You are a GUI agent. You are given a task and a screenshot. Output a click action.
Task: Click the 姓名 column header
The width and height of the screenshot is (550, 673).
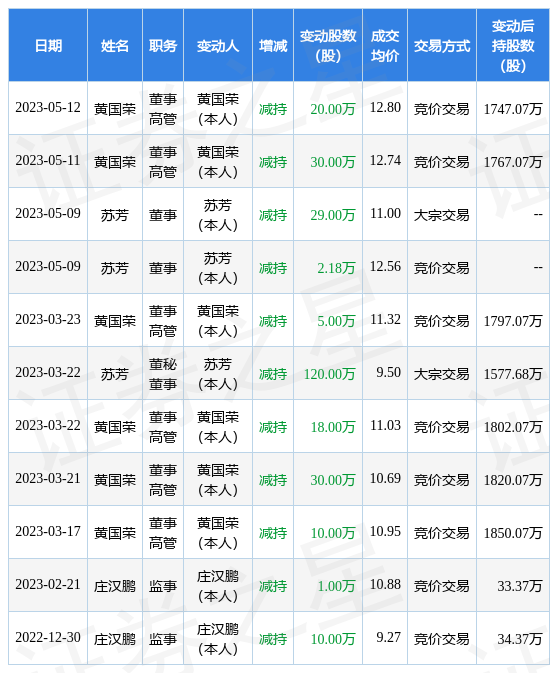(115, 45)
